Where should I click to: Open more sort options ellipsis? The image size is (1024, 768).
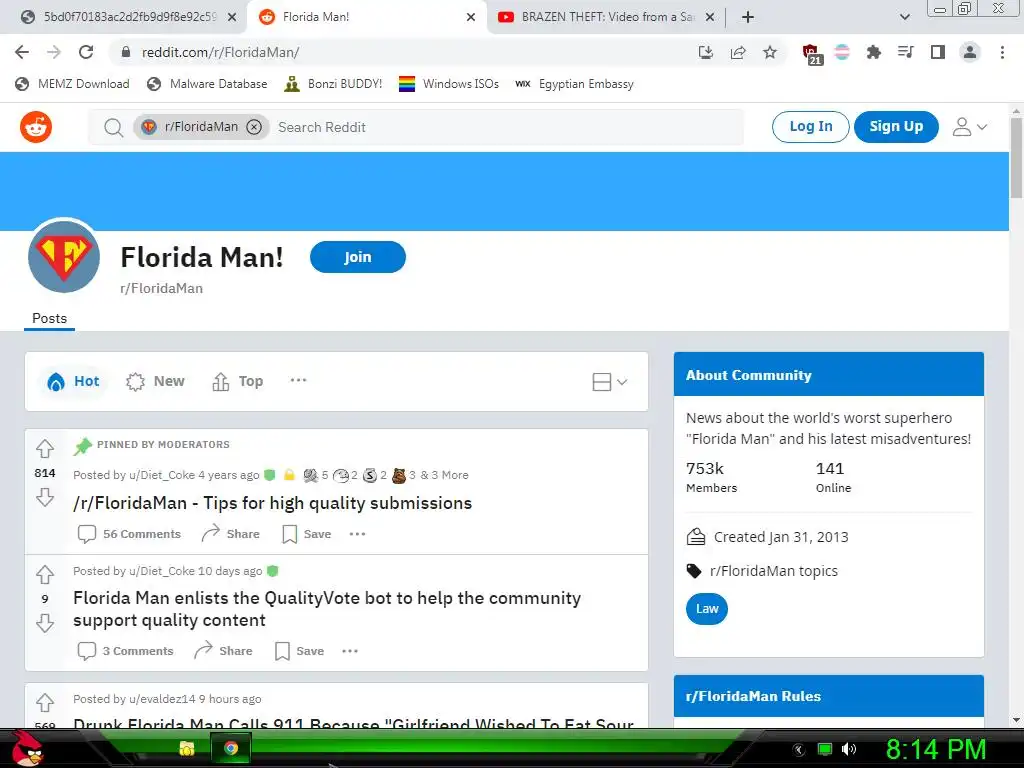click(298, 381)
